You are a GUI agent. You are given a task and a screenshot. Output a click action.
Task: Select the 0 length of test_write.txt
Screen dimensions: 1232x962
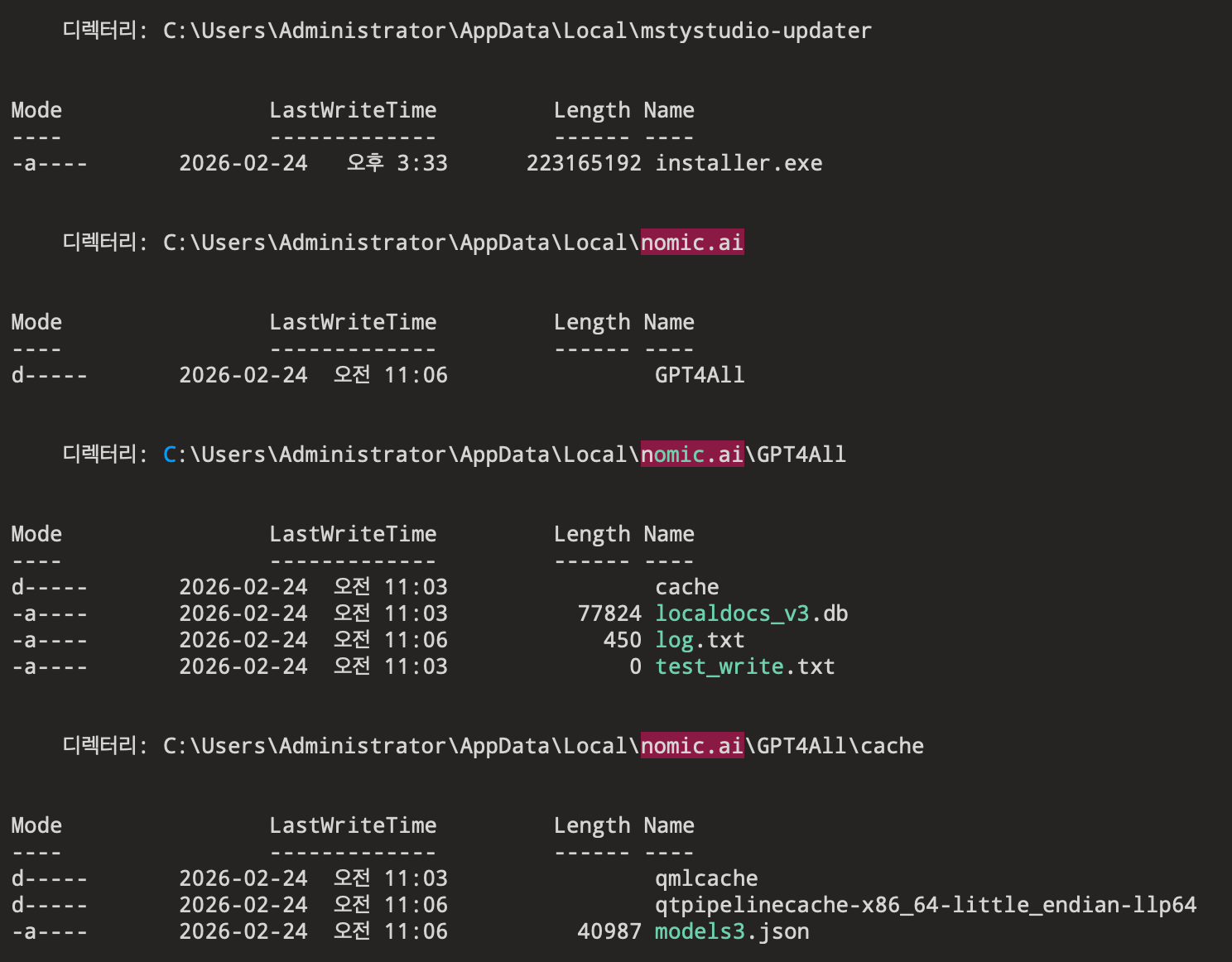point(635,666)
